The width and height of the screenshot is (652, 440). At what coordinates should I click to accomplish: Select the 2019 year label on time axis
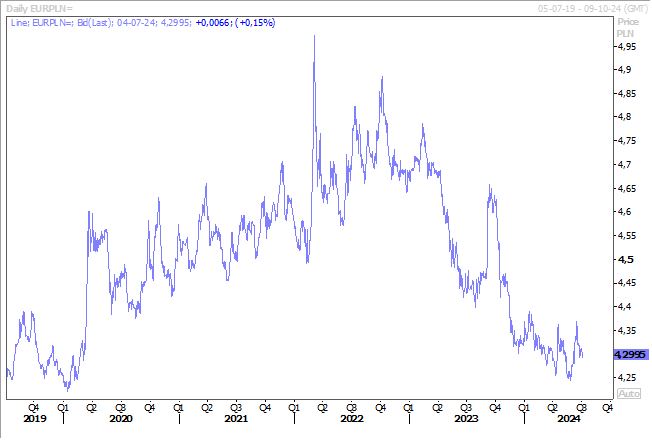pyautogui.click(x=34, y=419)
